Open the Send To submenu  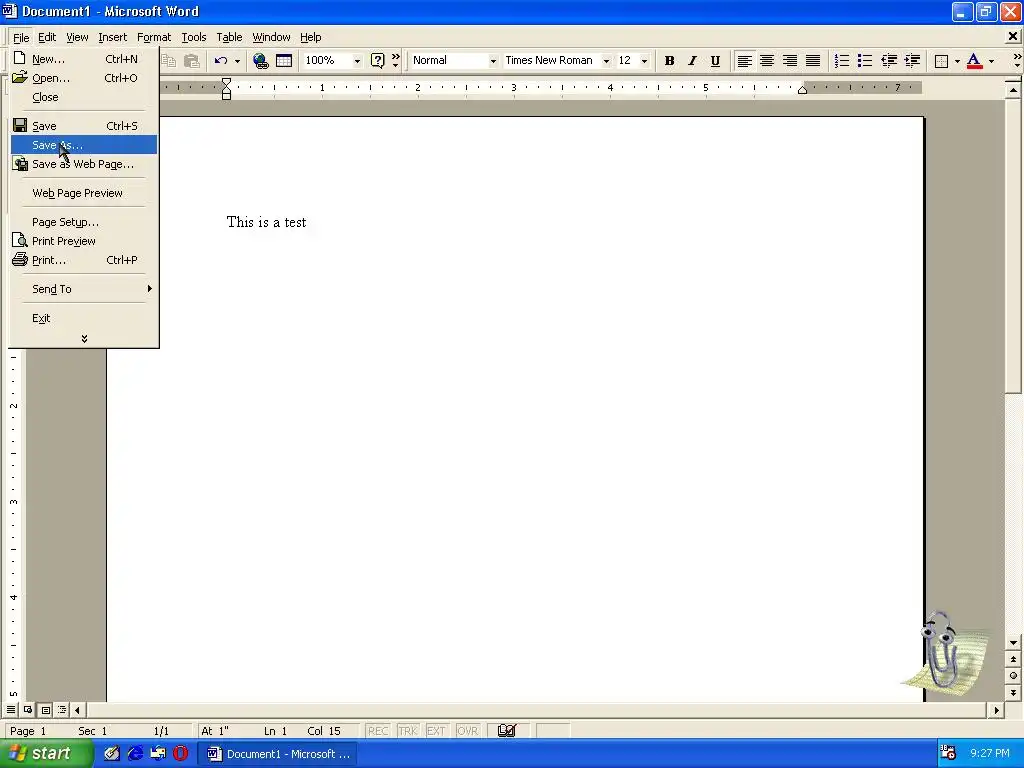pyautogui.click(x=84, y=289)
